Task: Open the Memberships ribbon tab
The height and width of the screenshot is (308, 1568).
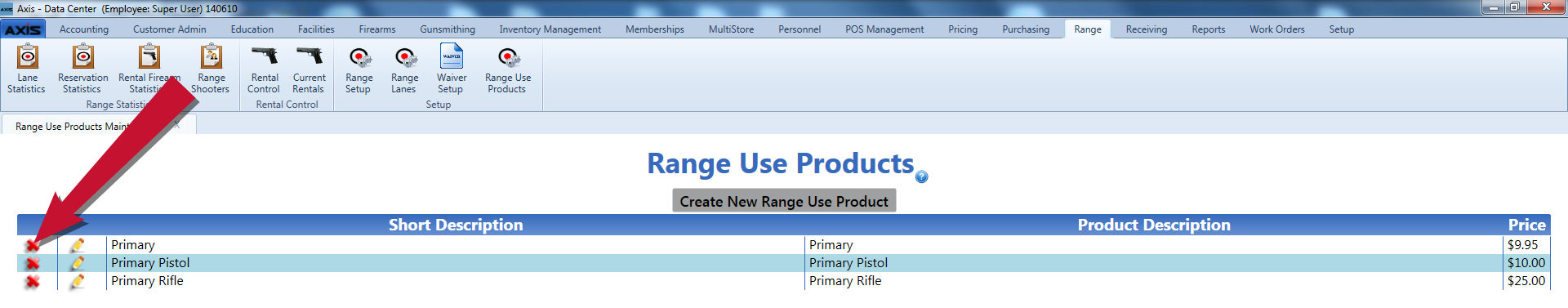Action: click(x=655, y=29)
